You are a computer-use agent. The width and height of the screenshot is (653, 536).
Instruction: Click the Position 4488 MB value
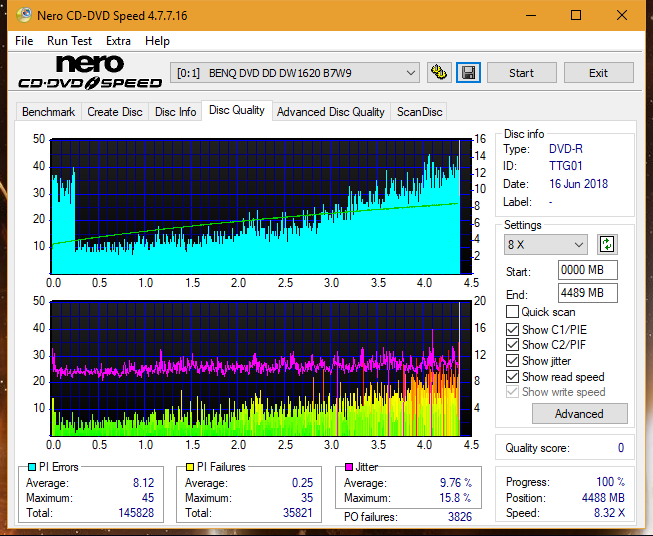603,498
